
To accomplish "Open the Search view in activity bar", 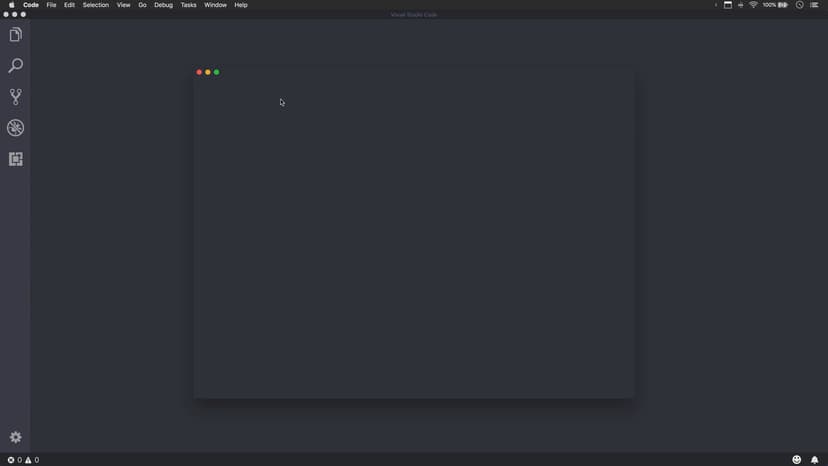I will click(x=15, y=66).
